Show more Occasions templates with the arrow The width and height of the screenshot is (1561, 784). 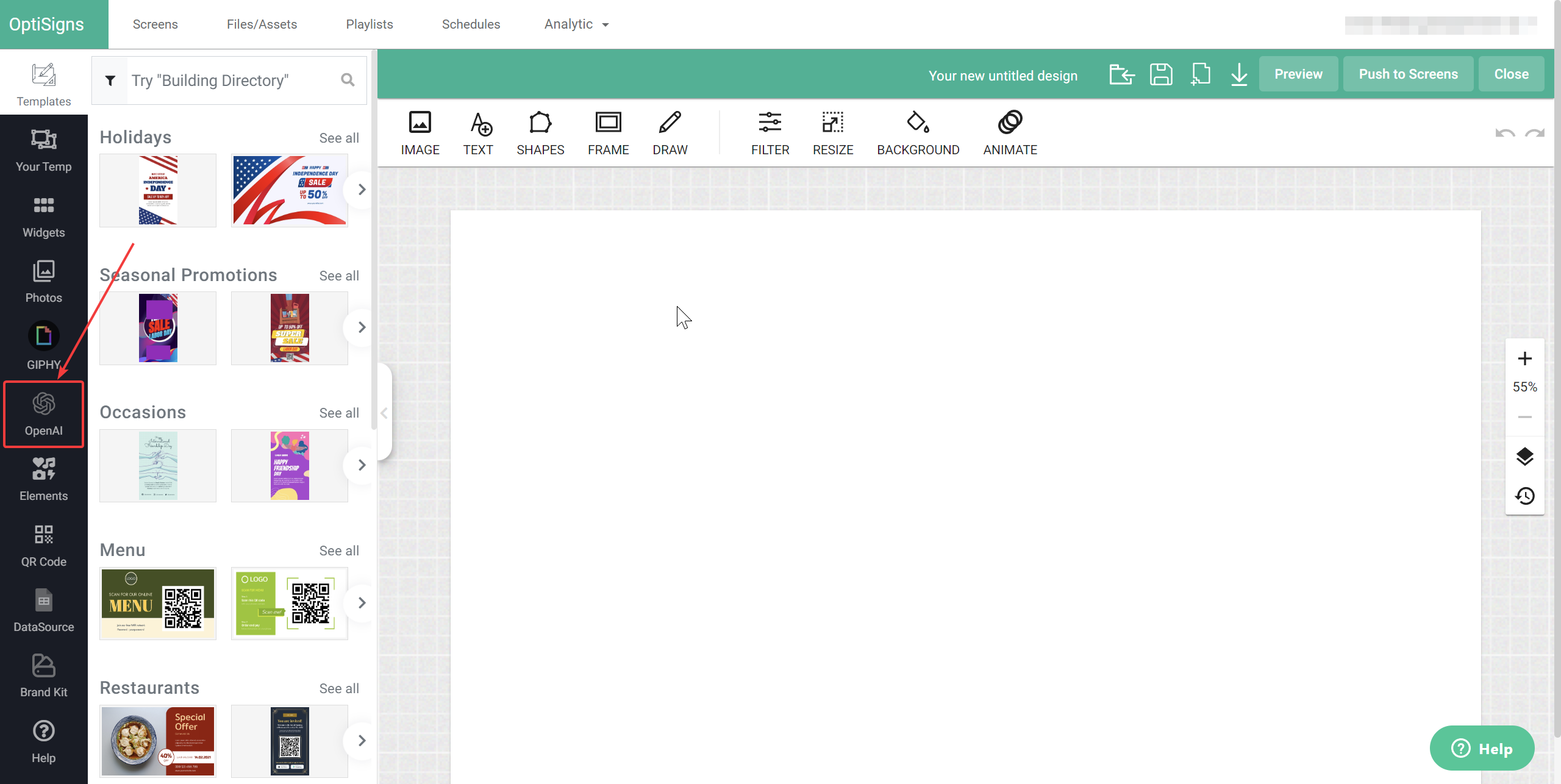pos(362,465)
